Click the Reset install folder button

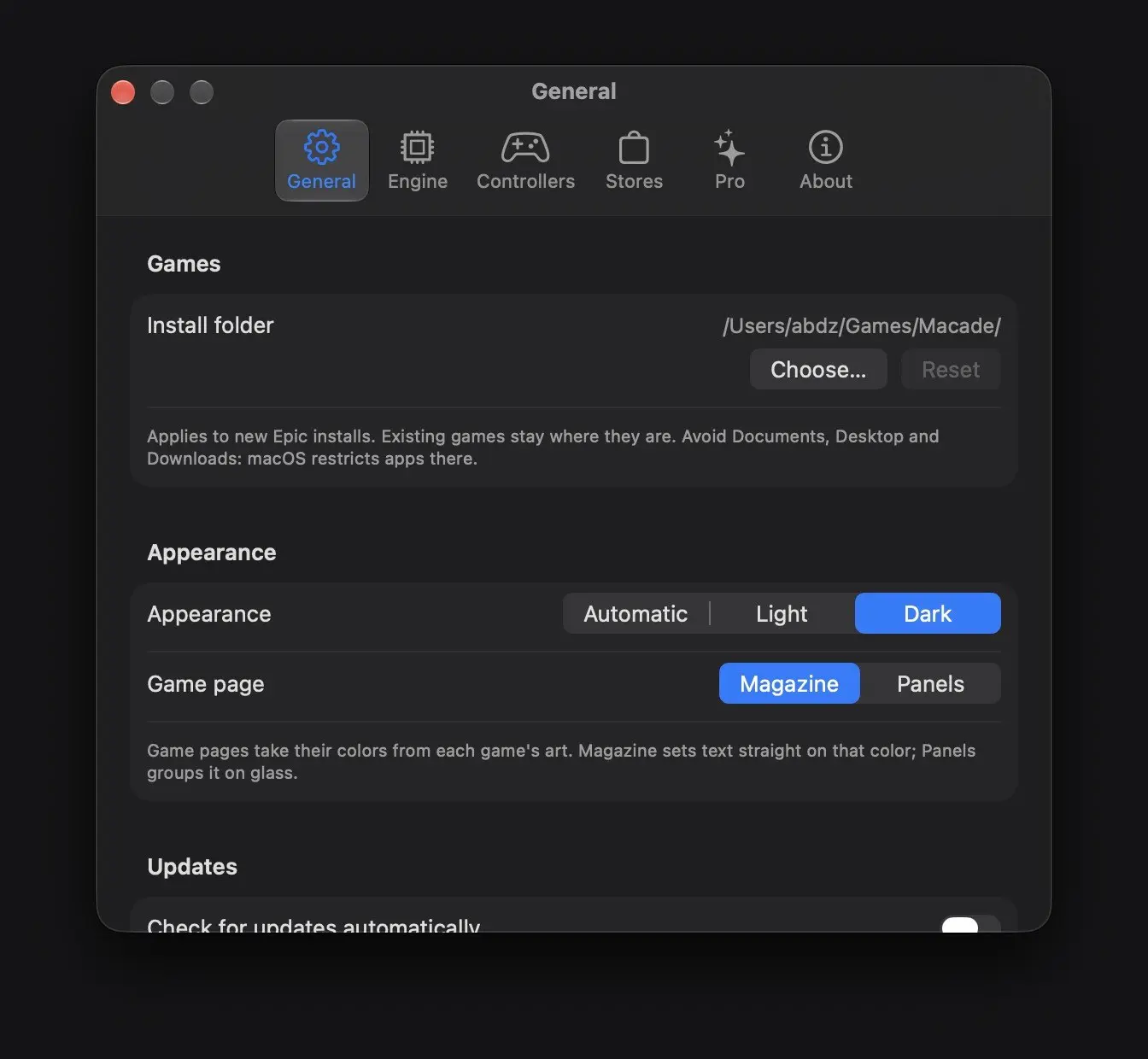coord(951,369)
